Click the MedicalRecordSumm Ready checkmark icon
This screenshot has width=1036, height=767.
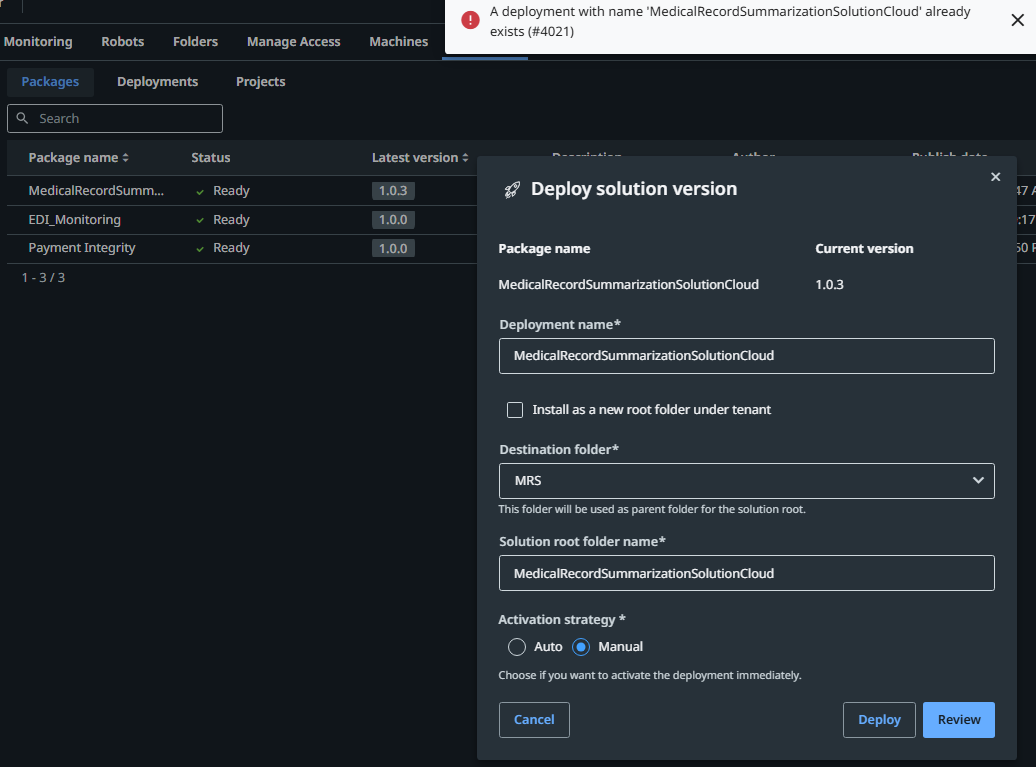pyautogui.click(x=200, y=191)
